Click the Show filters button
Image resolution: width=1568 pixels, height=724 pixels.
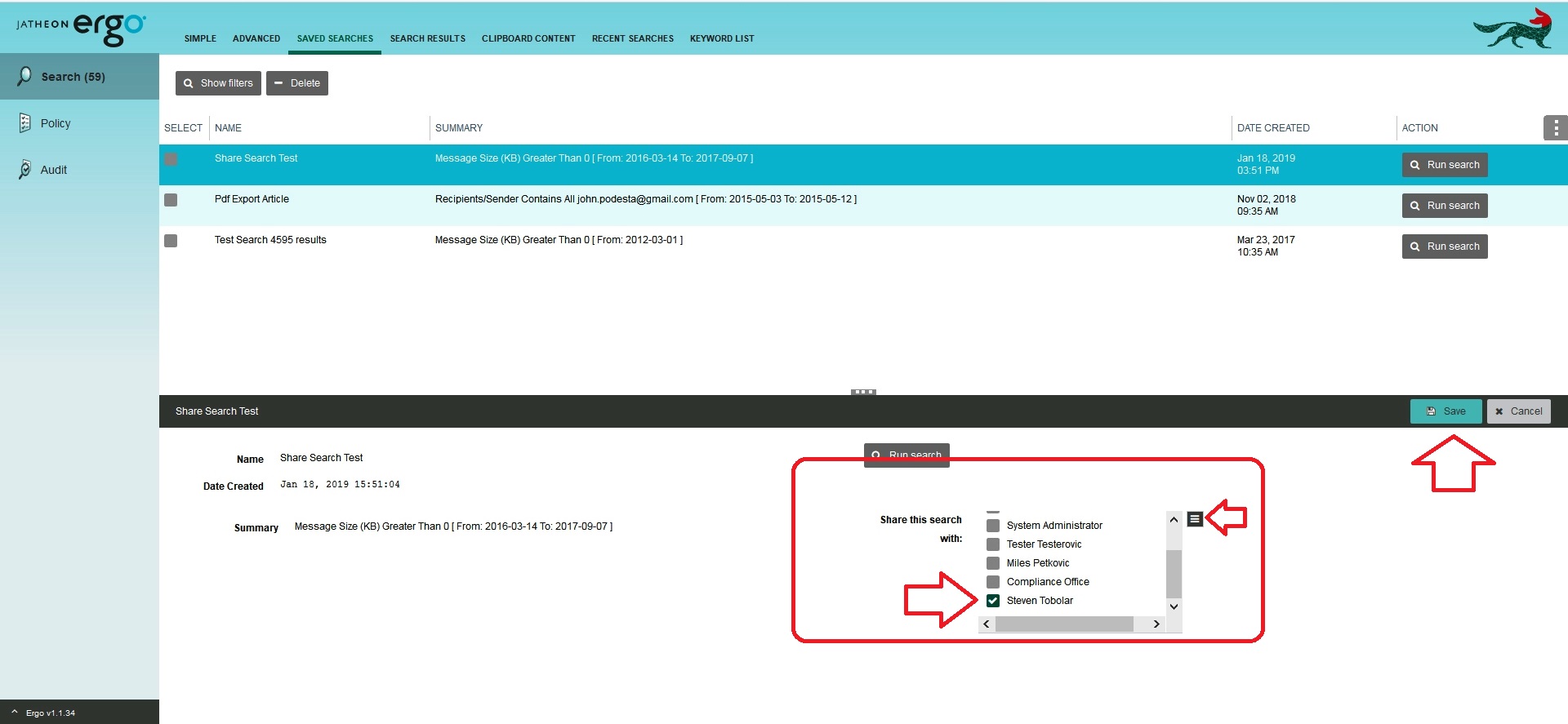[218, 83]
